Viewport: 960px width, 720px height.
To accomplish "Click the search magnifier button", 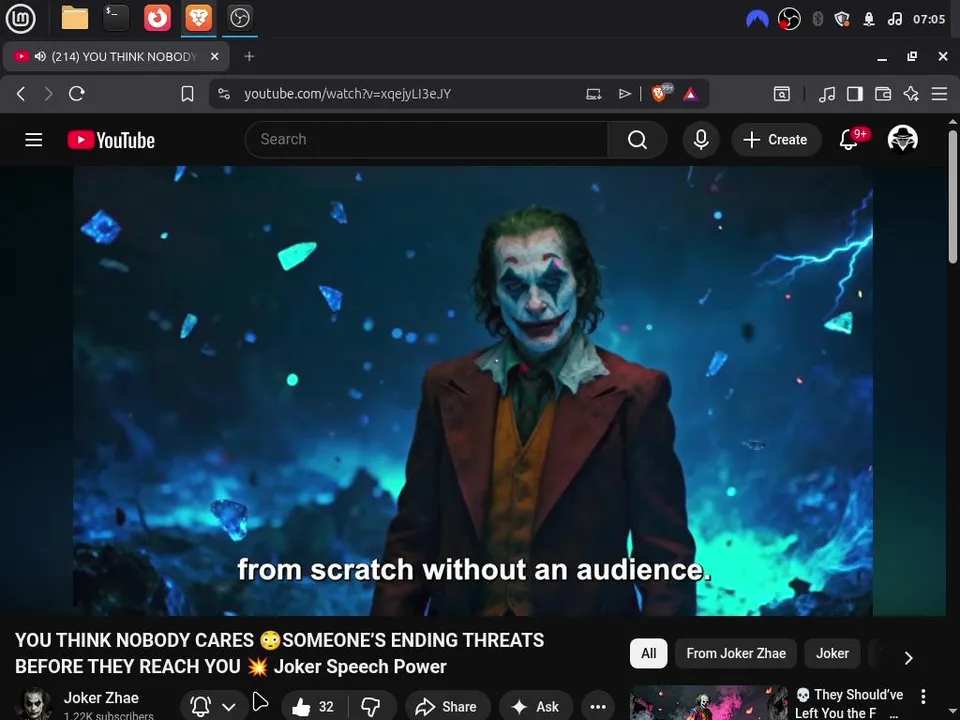I will click(x=637, y=140).
